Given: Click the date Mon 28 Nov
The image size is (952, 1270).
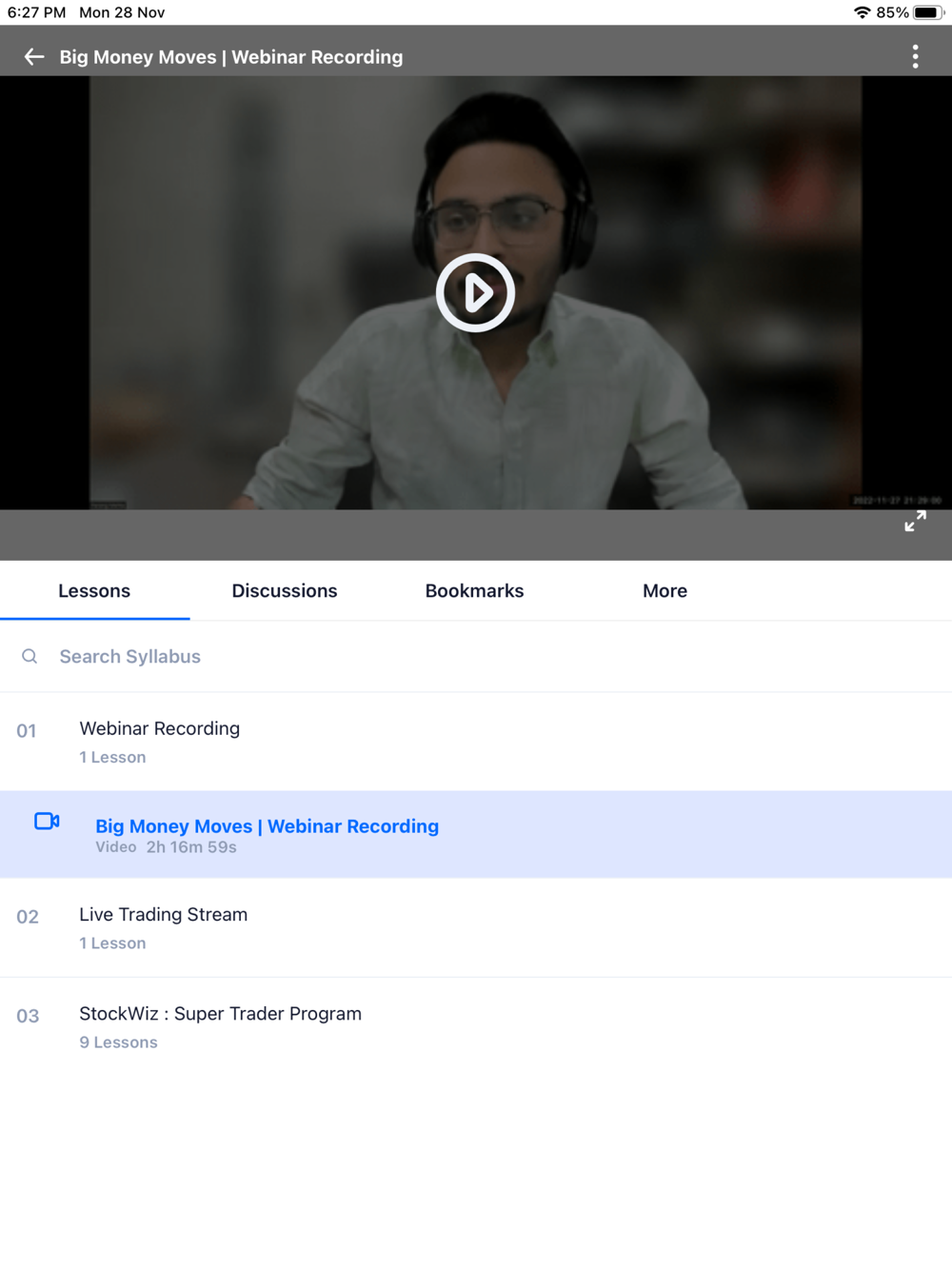Looking at the screenshot, I should pyautogui.click(x=122, y=12).
